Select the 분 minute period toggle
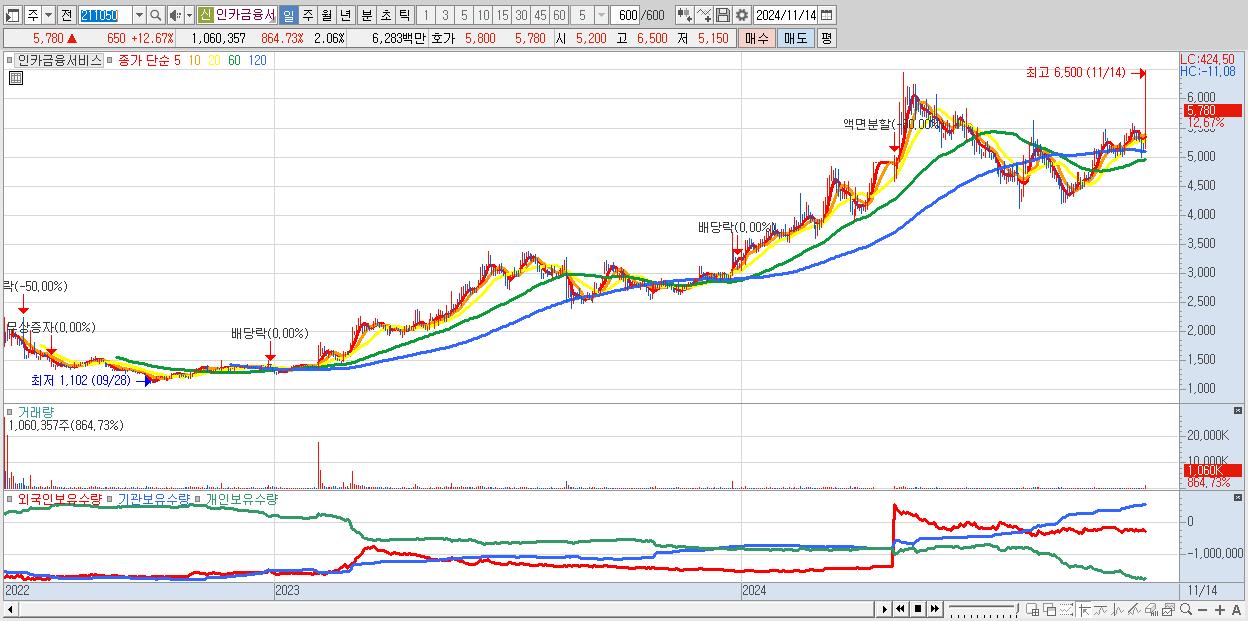Screen dimensions: 1248x621 tap(367, 15)
